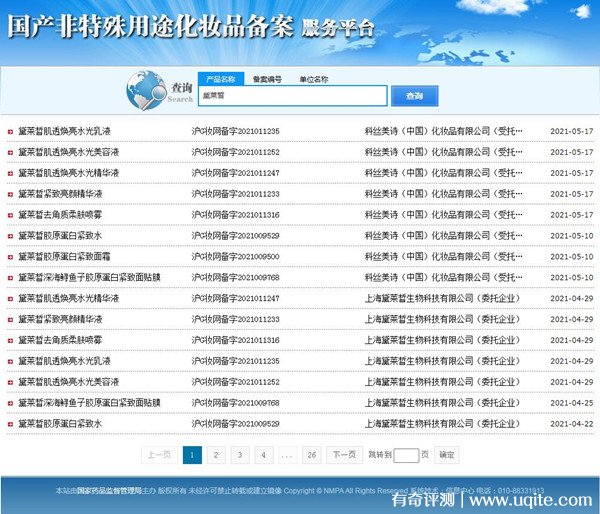Click red bullet beside 2021-04-25 鲟鱼子面贴膜 row

[10, 403]
